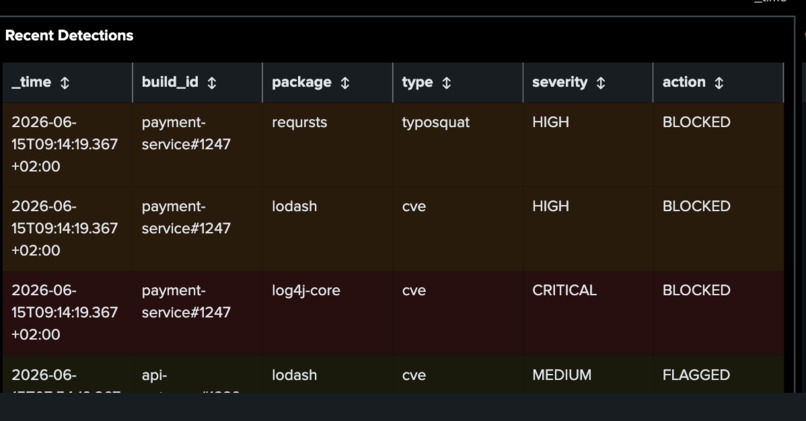Click HIGH severity in the reqursts row
The width and height of the screenshot is (806, 421).
click(x=551, y=122)
